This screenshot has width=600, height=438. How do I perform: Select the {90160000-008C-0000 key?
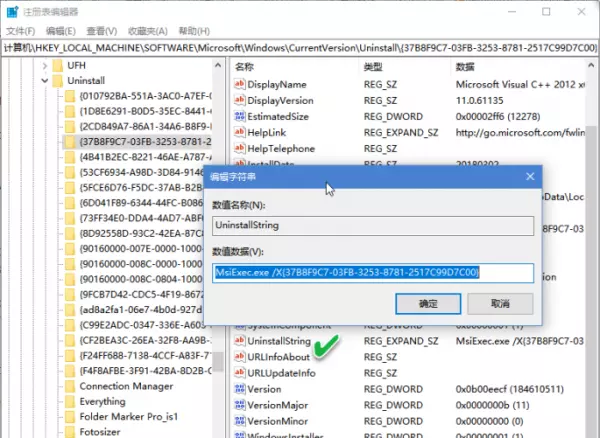[141, 264]
